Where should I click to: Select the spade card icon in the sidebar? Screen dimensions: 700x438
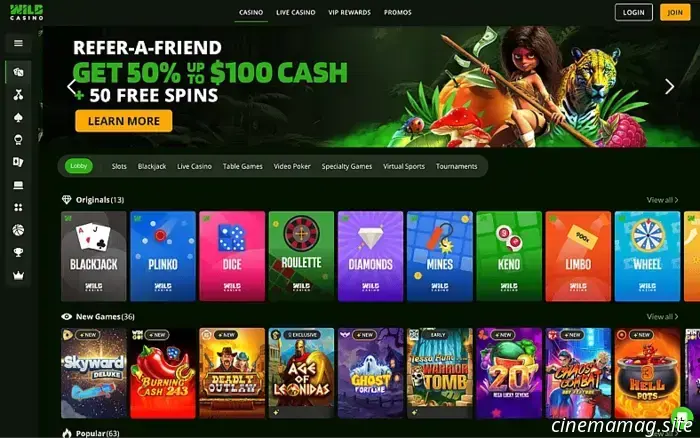click(x=18, y=117)
